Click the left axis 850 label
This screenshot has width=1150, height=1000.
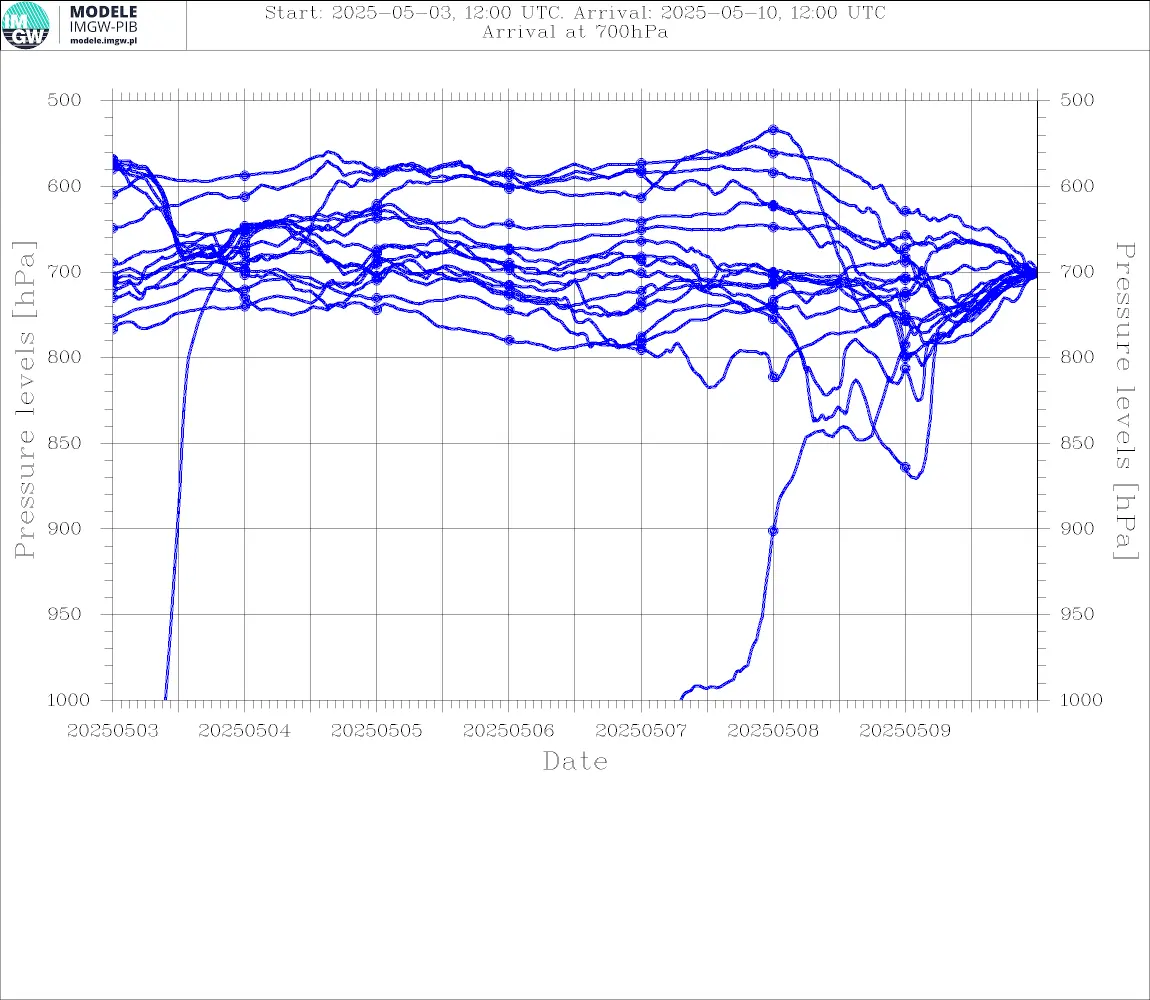[x=65, y=443]
